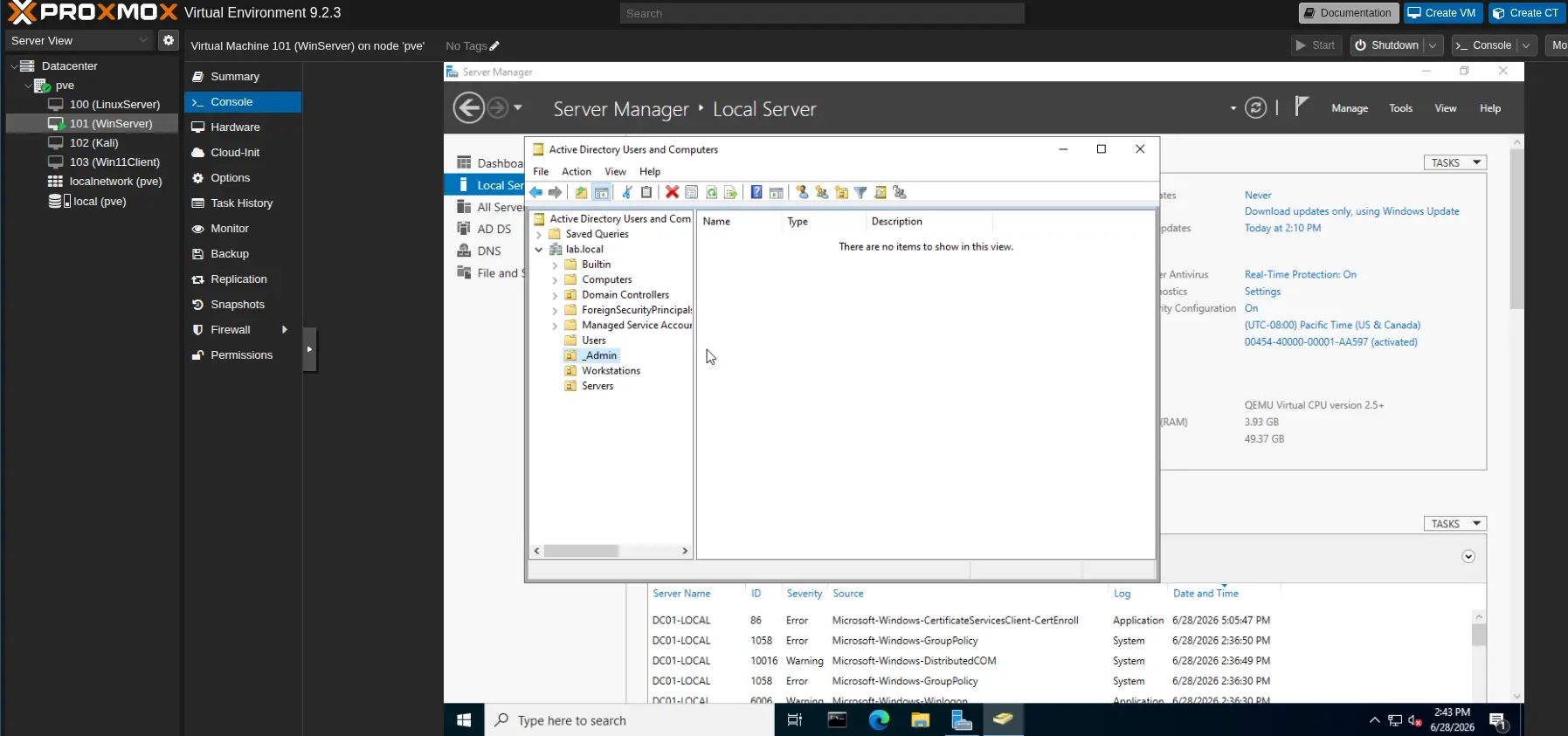This screenshot has width=1568, height=736.
Task: Click the Server Manager back arrow button
Action: pos(469,108)
